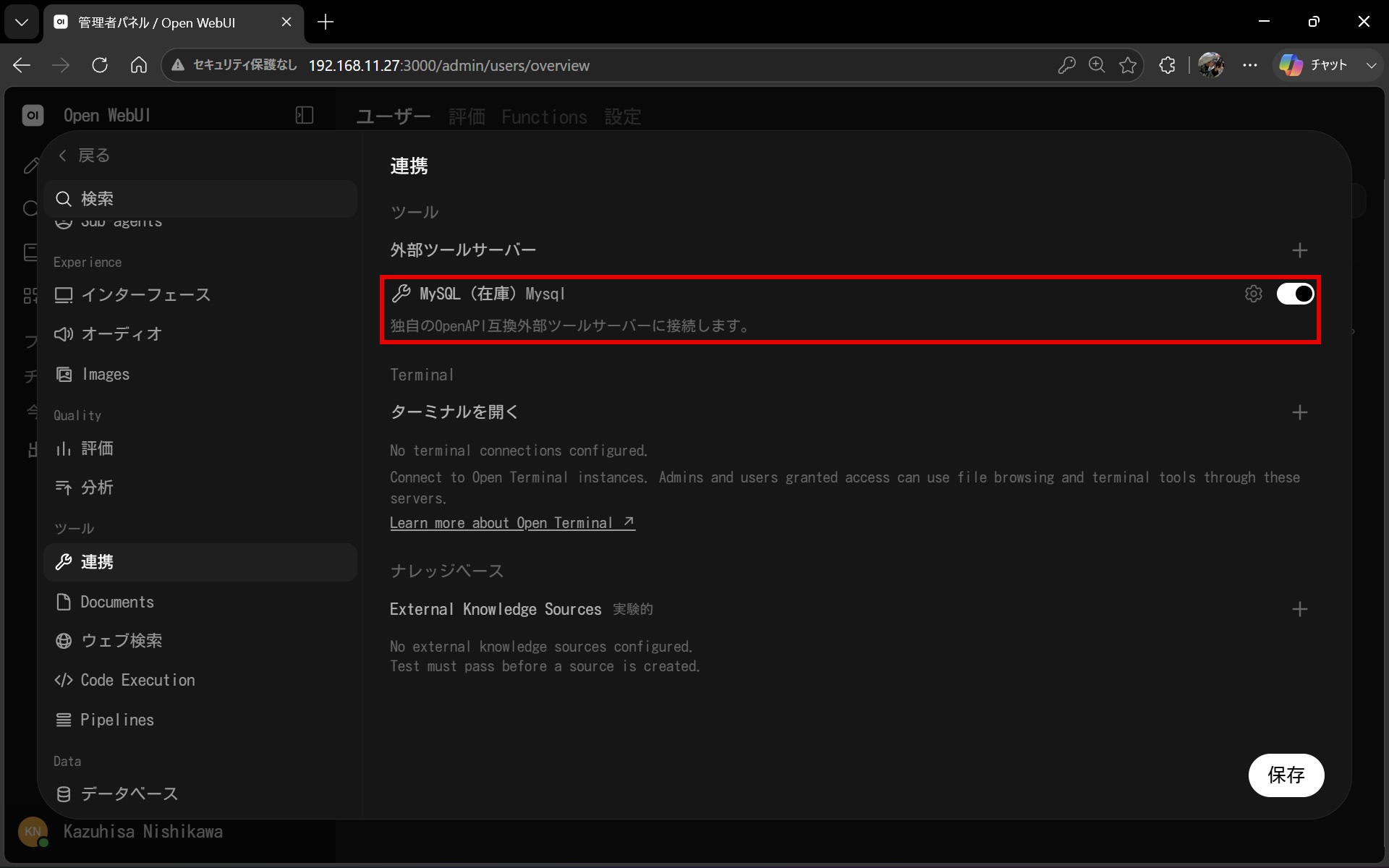
Task: Go back with the 戻る button
Action: point(84,156)
